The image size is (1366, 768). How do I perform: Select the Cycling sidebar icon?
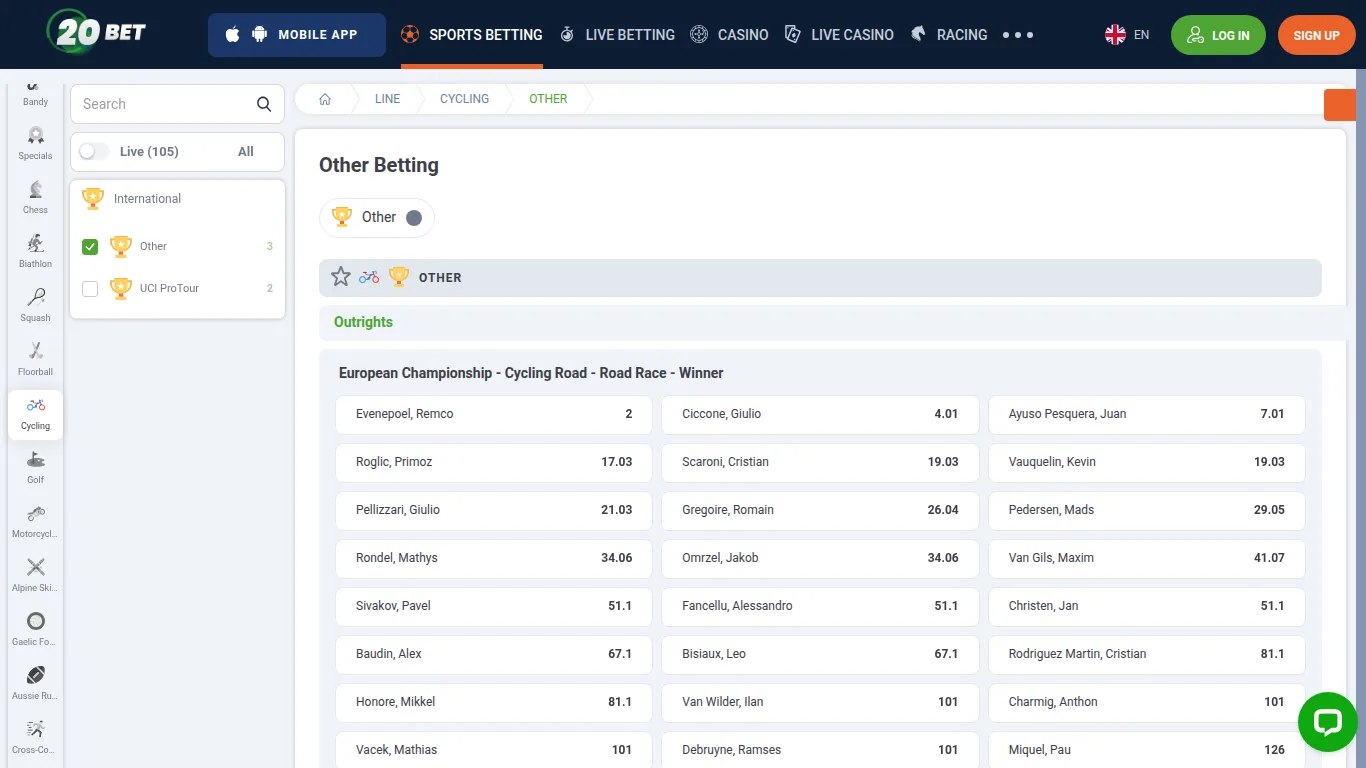35,413
